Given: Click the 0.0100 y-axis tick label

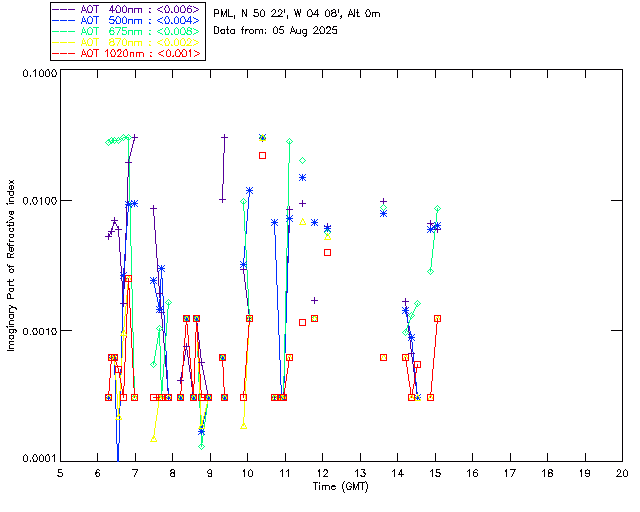Looking at the screenshot, I should [38, 201].
